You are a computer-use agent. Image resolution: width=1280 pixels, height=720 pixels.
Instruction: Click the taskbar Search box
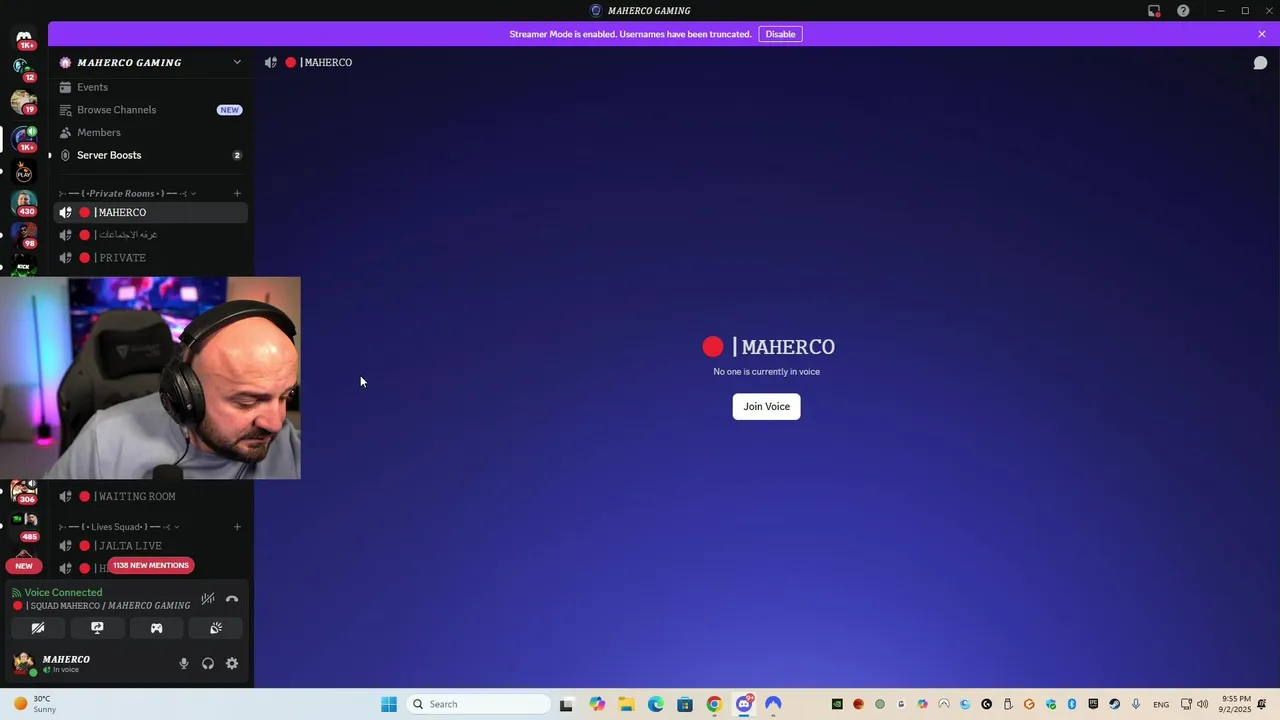480,704
